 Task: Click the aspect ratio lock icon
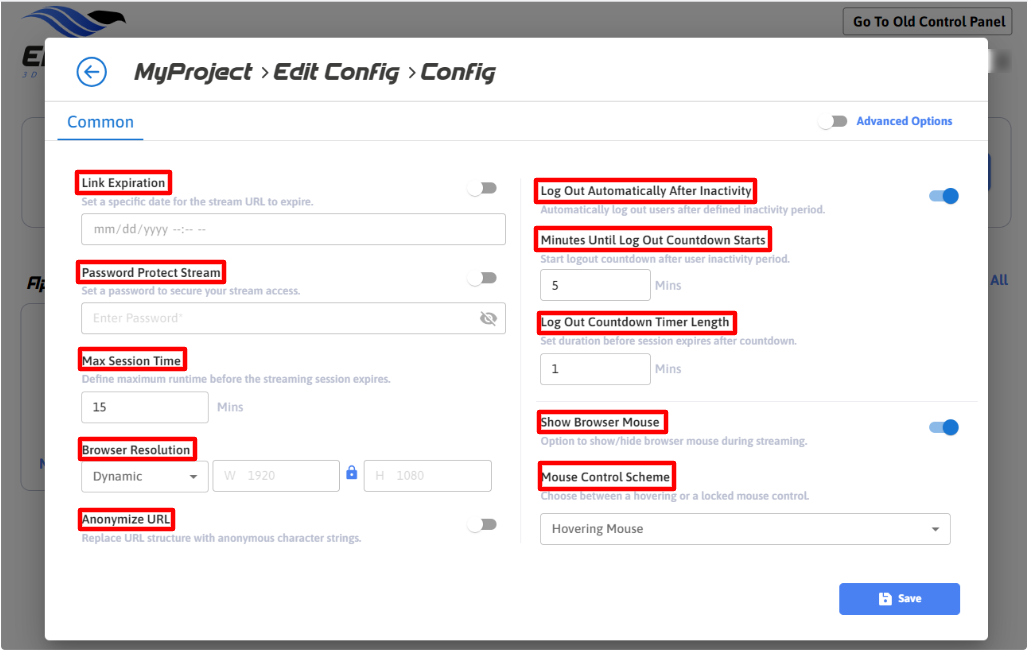[351, 474]
